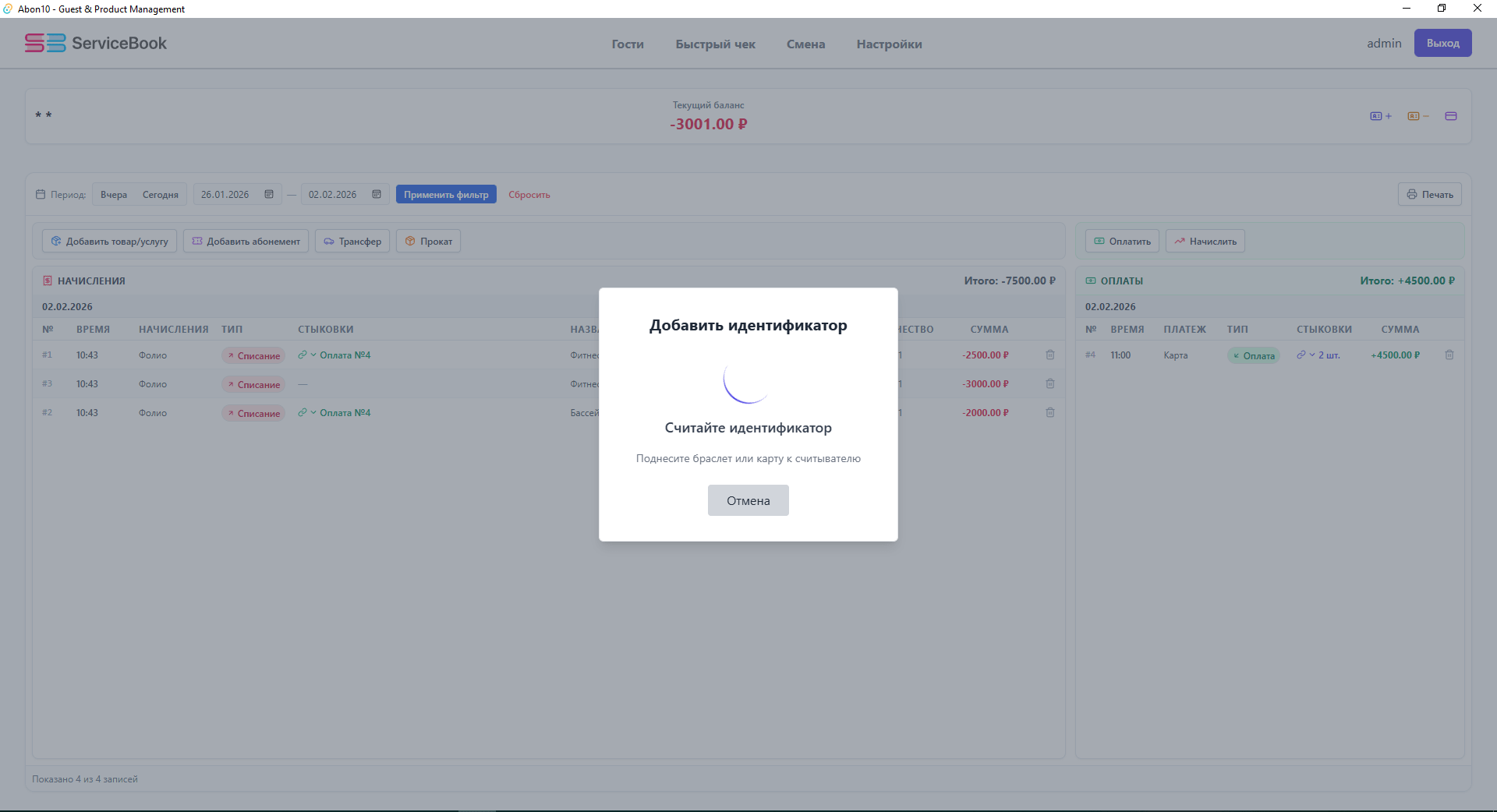Click the СУММА header in charges table
The width and height of the screenshot is (1497, 812).
[x=989, y=330]
